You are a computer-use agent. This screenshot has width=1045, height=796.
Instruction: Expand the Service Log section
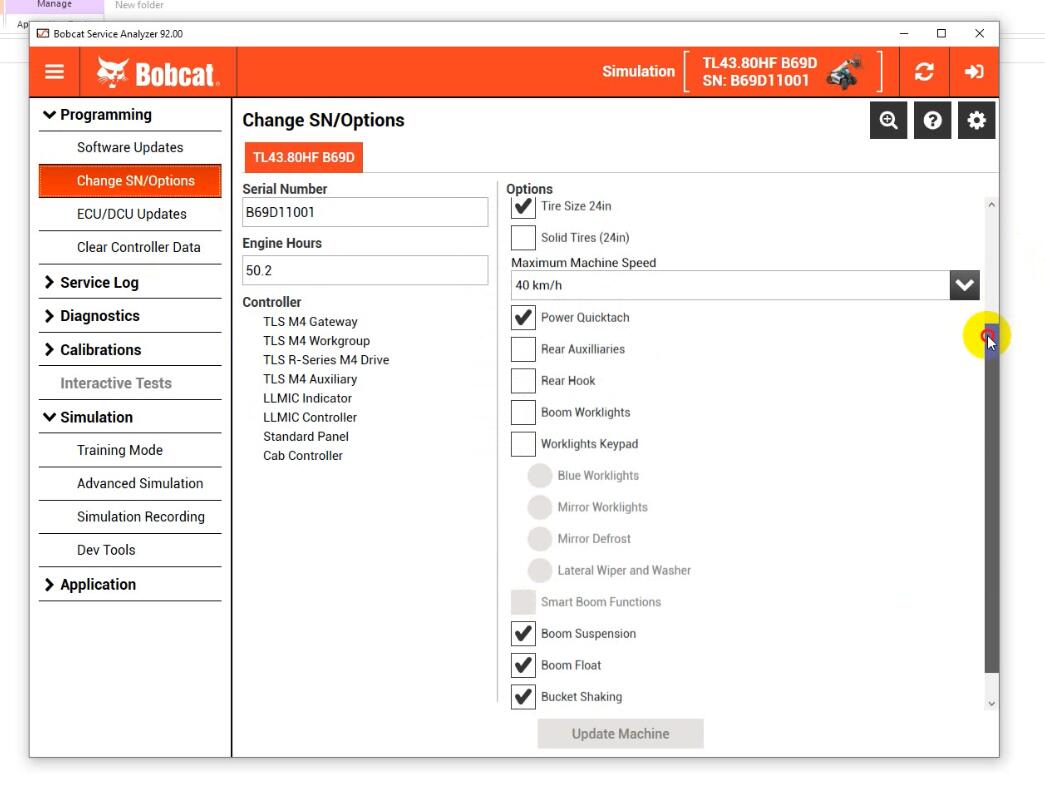click(130, 283)
